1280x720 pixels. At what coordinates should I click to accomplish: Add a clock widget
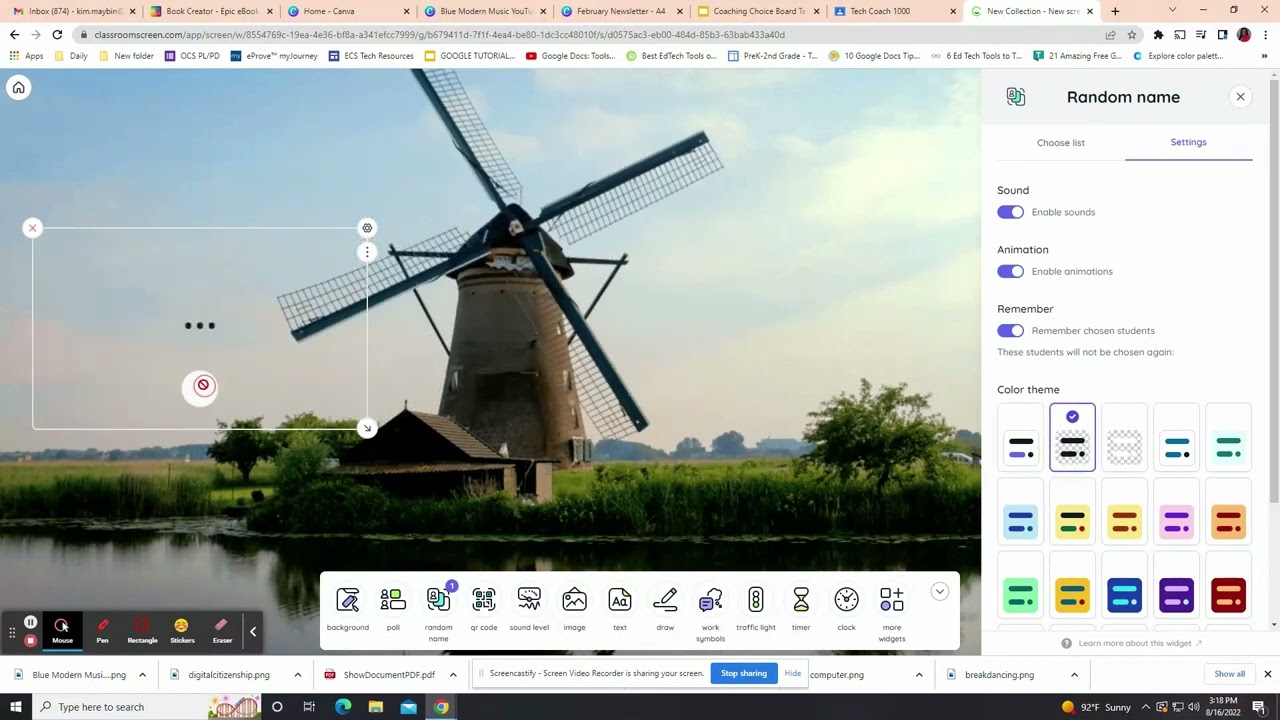point(847,609)
